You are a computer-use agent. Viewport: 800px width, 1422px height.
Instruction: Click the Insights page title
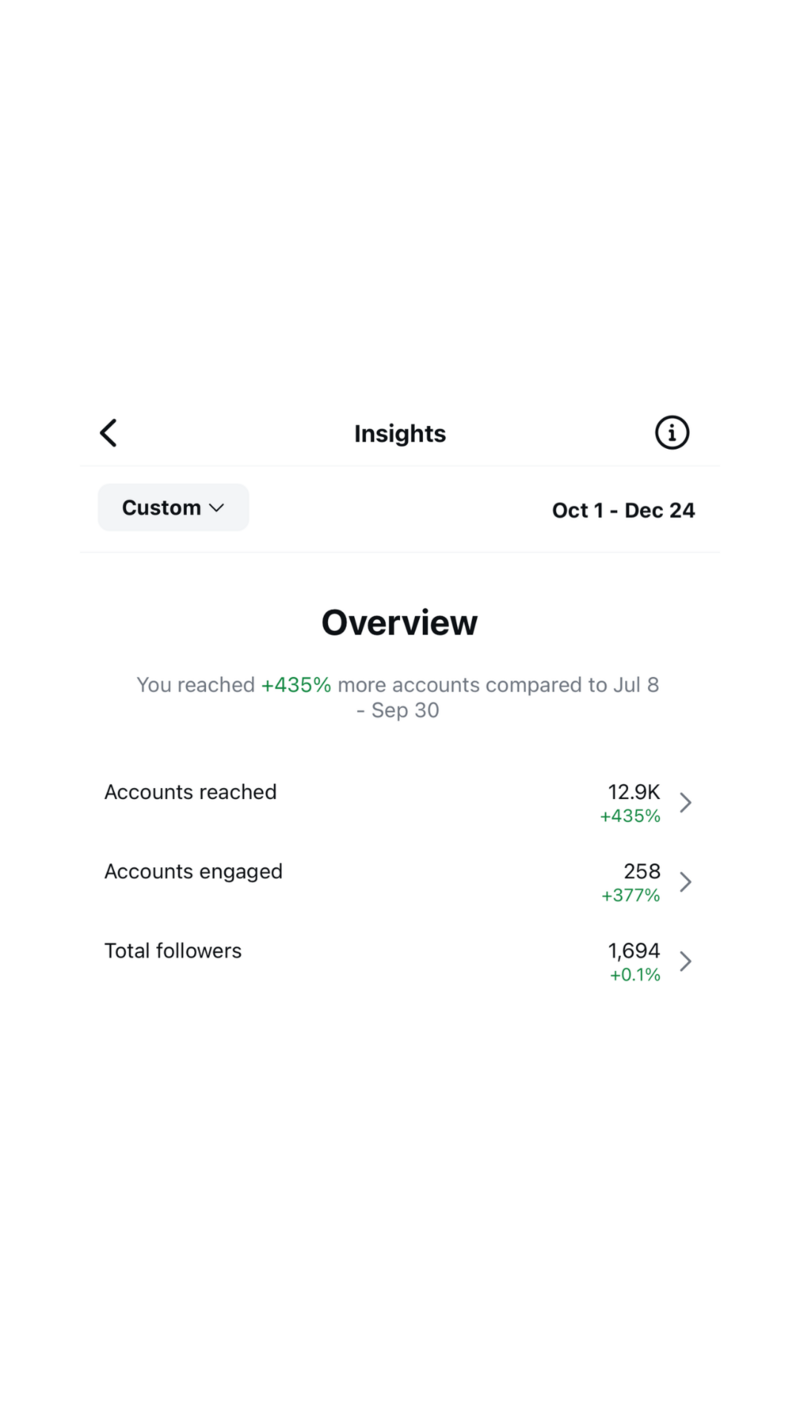point(400,434)
